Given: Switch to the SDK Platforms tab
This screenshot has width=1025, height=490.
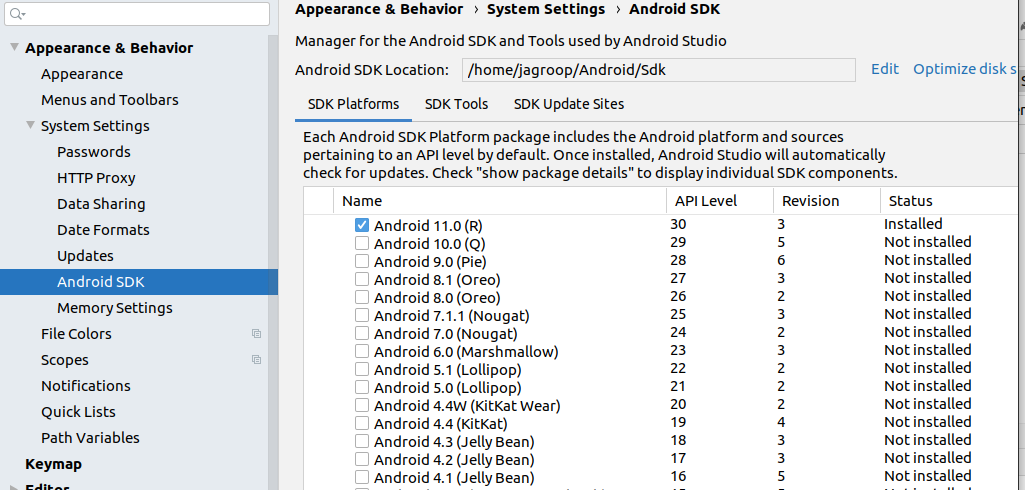Looking at the screenshot, I should pos(353,105).
